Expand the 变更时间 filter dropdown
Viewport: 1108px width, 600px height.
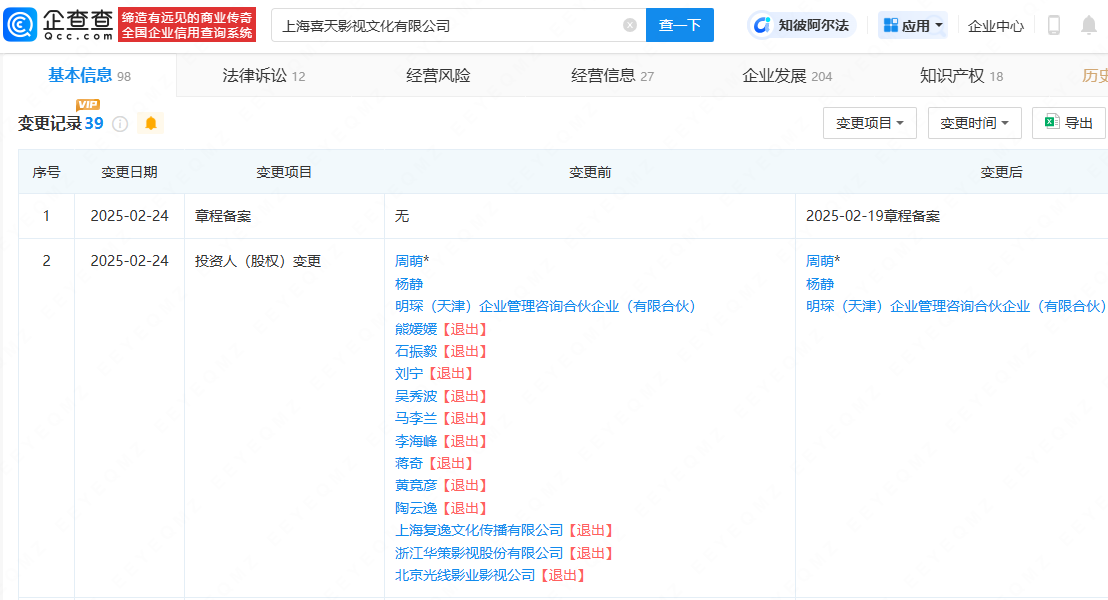[974, 123]
